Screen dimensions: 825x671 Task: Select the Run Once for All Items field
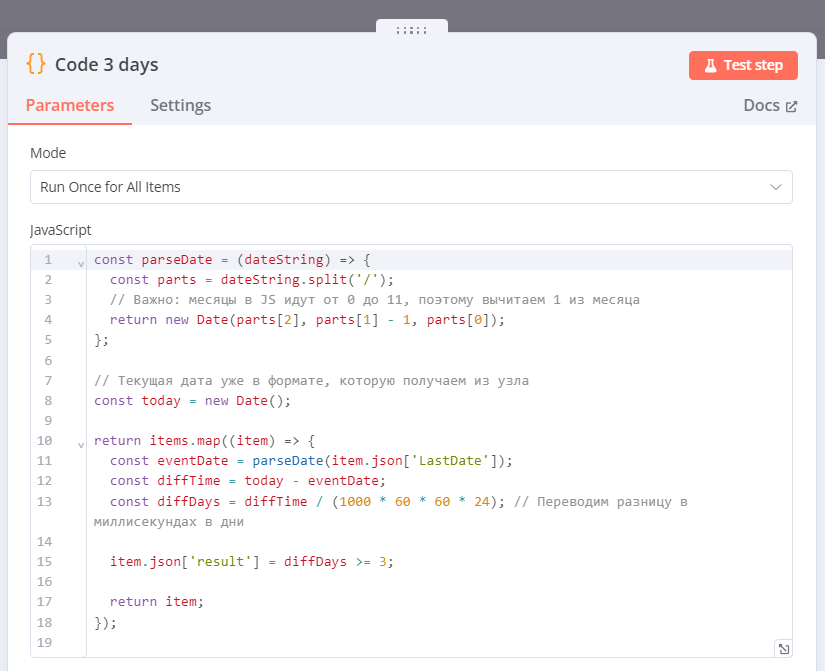(400, 187)
